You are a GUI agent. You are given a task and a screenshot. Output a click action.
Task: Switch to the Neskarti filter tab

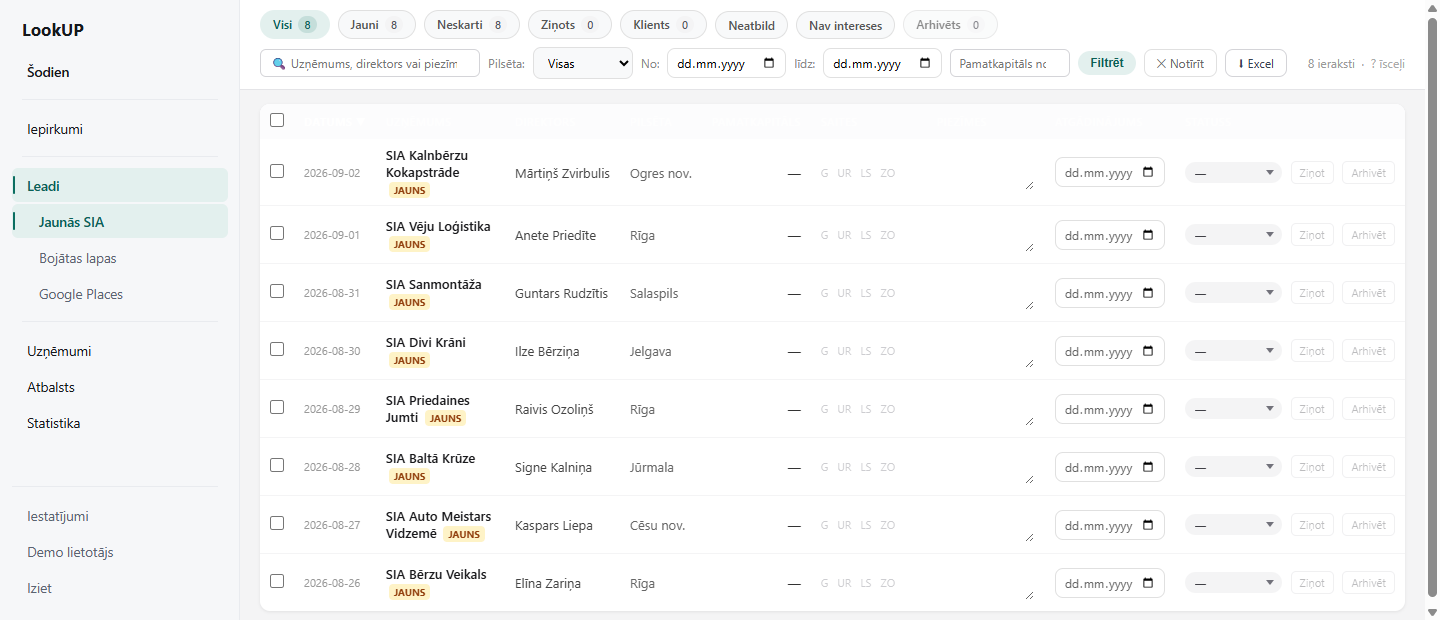coord(471,25)
